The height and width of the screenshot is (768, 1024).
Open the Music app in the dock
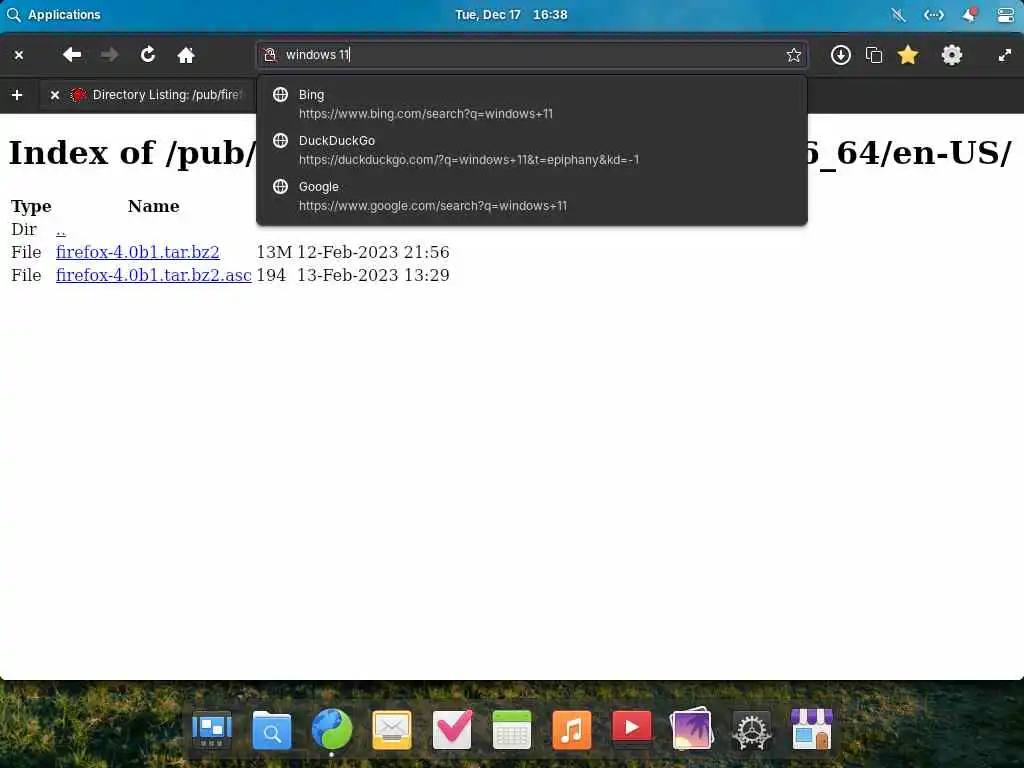coord(571,729)
